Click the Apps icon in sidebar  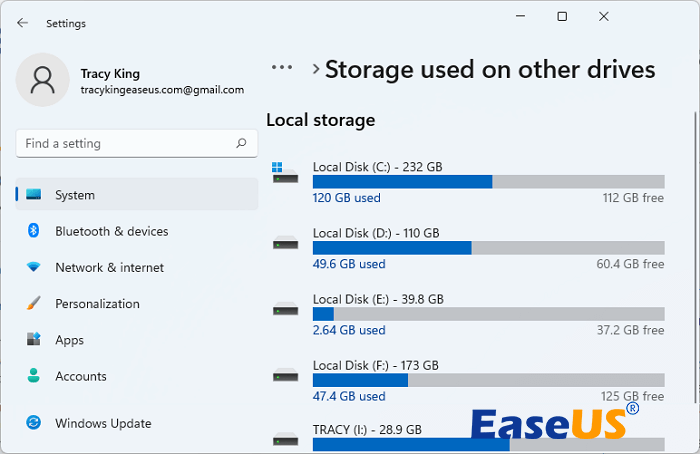click(34, 340)
